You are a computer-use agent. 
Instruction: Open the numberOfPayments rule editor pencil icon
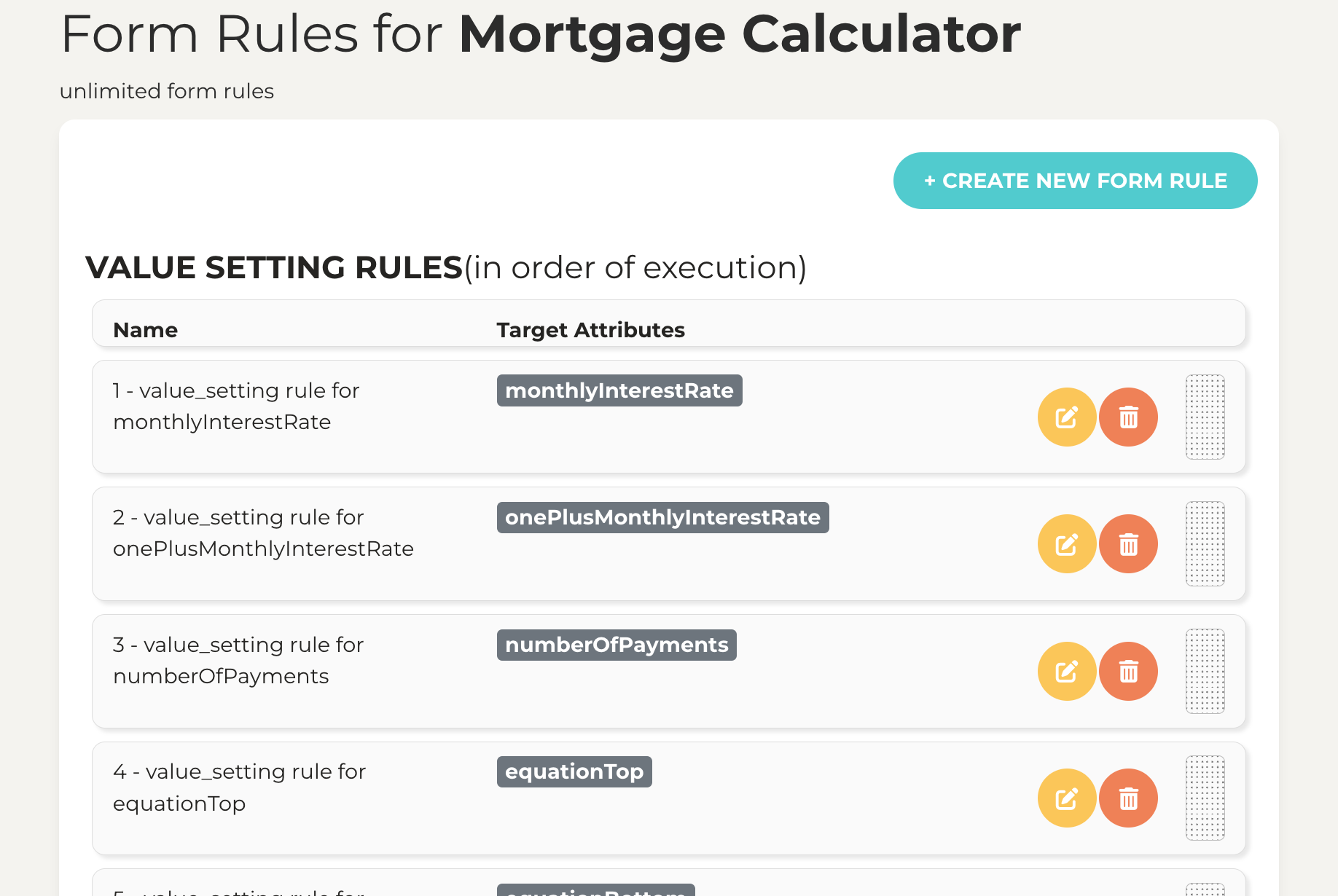click(x=1066, y=671)
